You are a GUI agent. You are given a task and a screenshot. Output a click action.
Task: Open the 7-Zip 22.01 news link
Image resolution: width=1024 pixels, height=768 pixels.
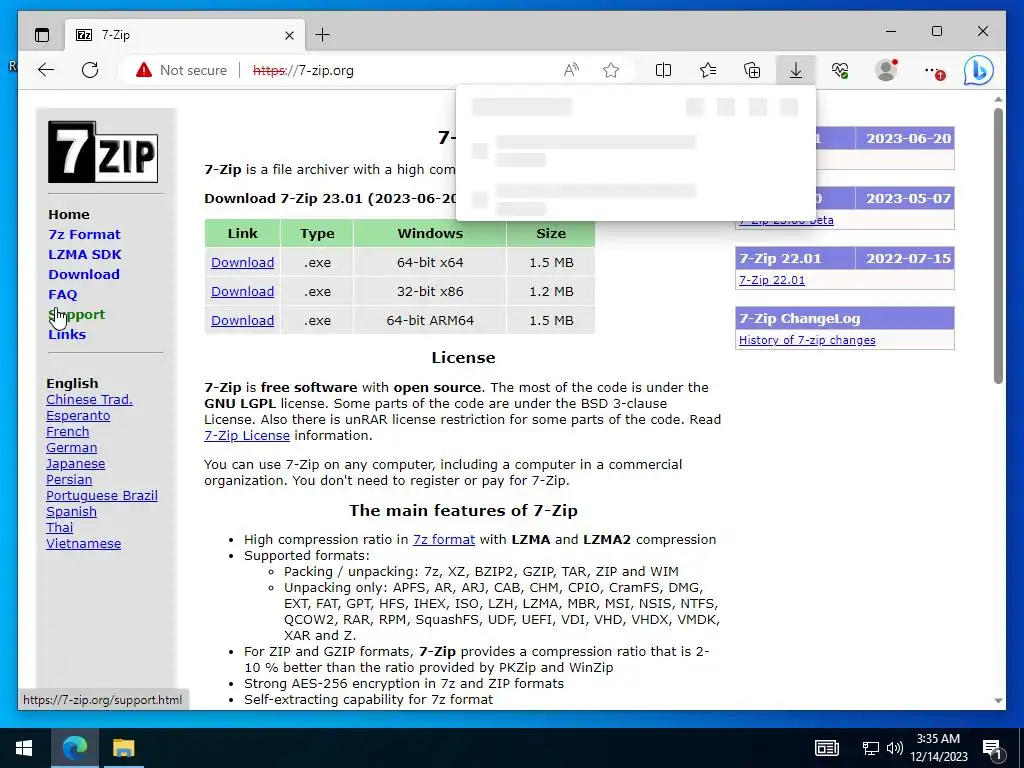[x=771, y=280]
